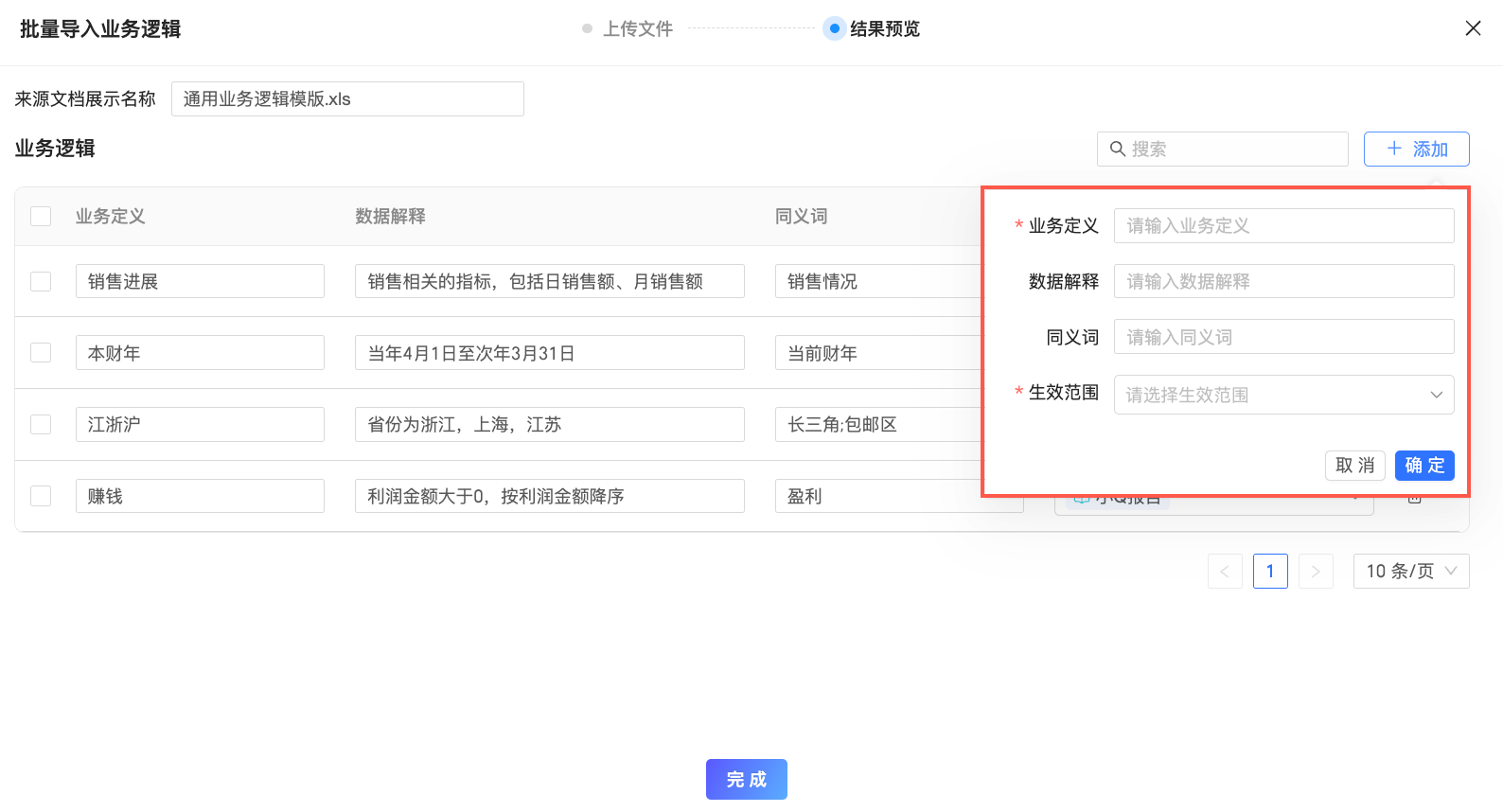Focus the 搜索 search box

click(1223, 149)
